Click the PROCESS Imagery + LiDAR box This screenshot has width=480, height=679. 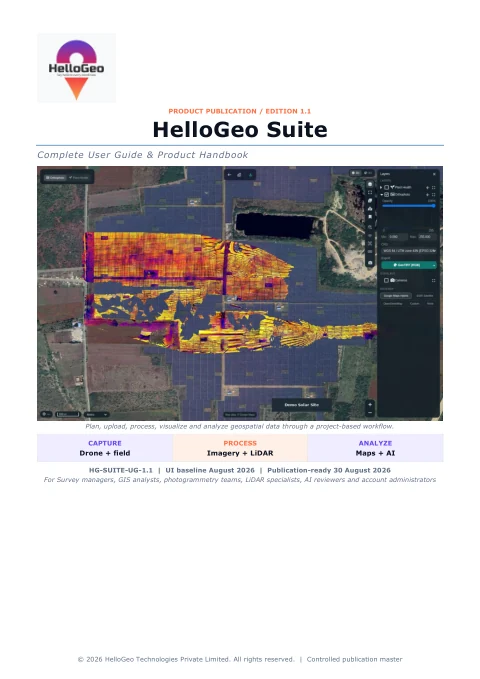(x=240, y=448)
